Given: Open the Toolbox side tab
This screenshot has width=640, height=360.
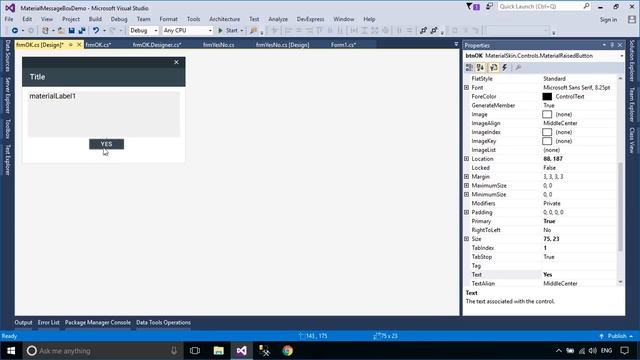Looking at the screenshot, I should 7,129.
